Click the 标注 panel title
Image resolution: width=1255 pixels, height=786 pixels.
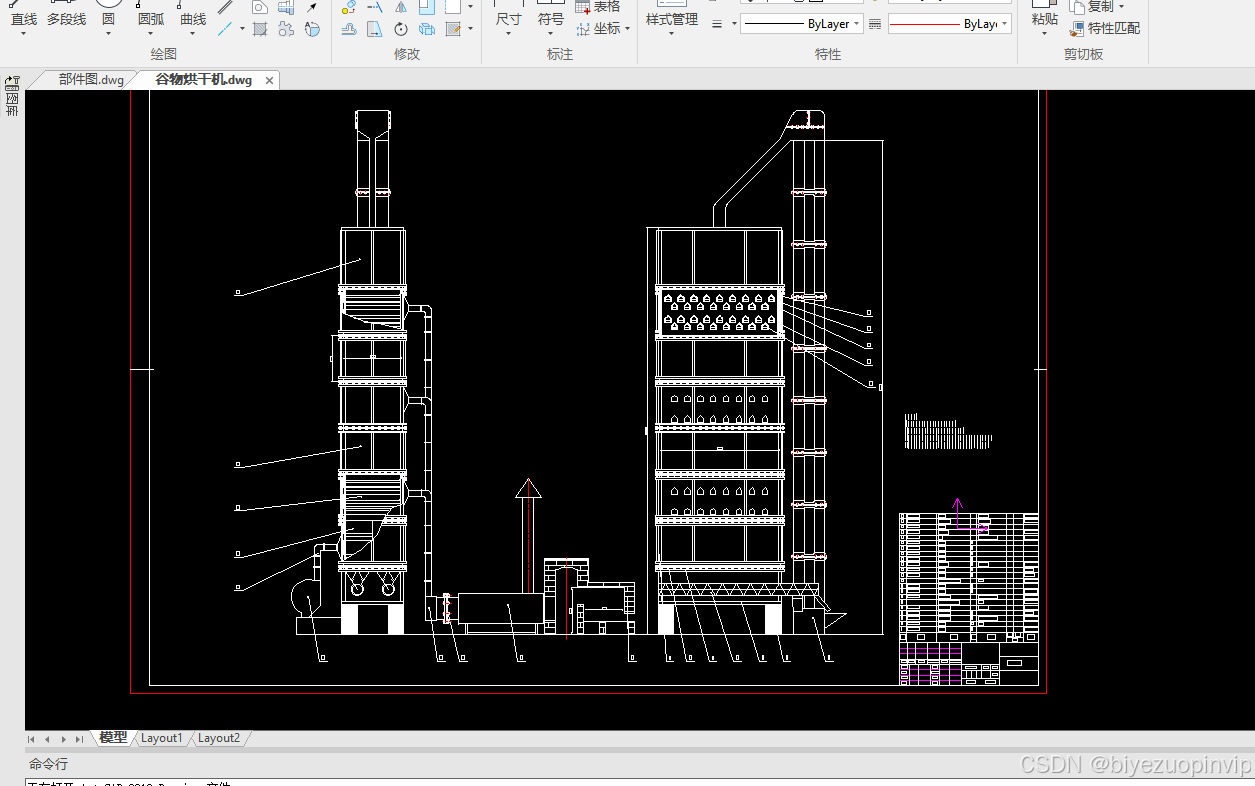(560, 54)
